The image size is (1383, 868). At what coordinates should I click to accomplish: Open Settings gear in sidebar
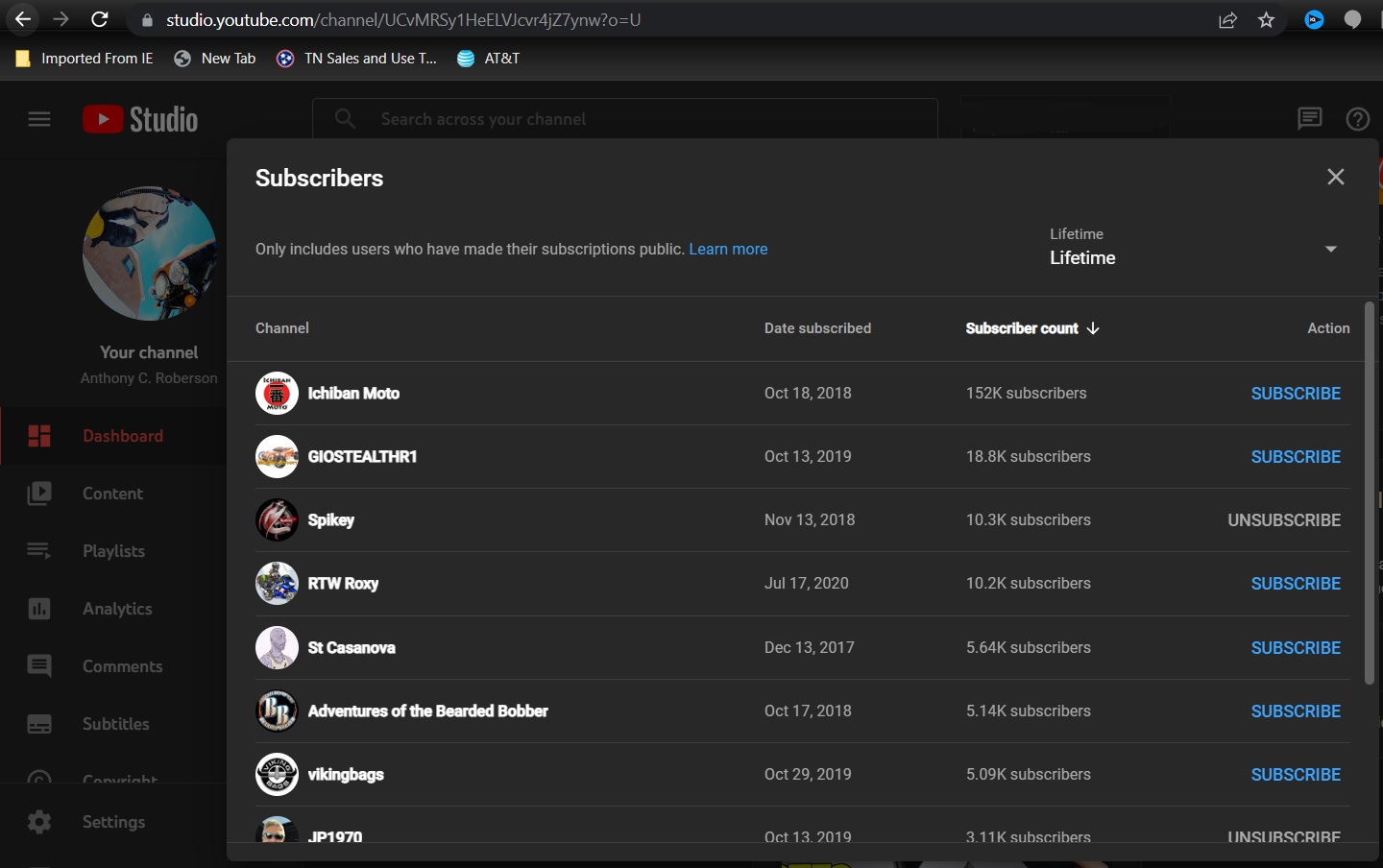point(113,822)
